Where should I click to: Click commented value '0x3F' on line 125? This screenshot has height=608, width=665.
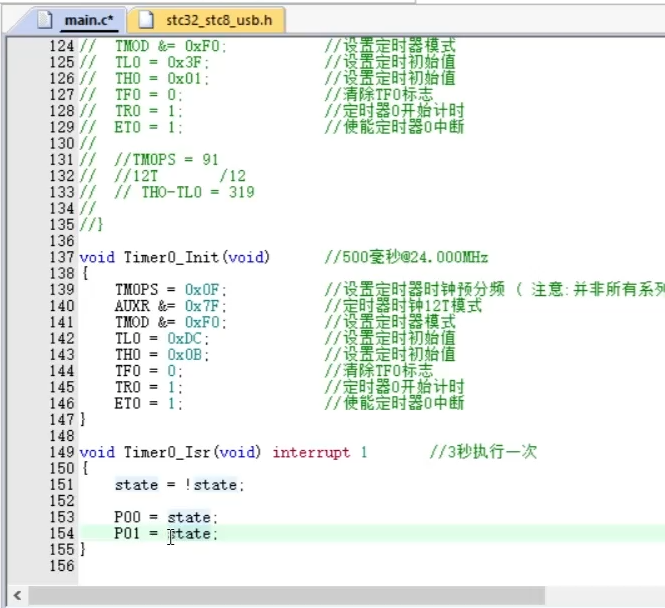pyautogui.click(x=184, y=62)
